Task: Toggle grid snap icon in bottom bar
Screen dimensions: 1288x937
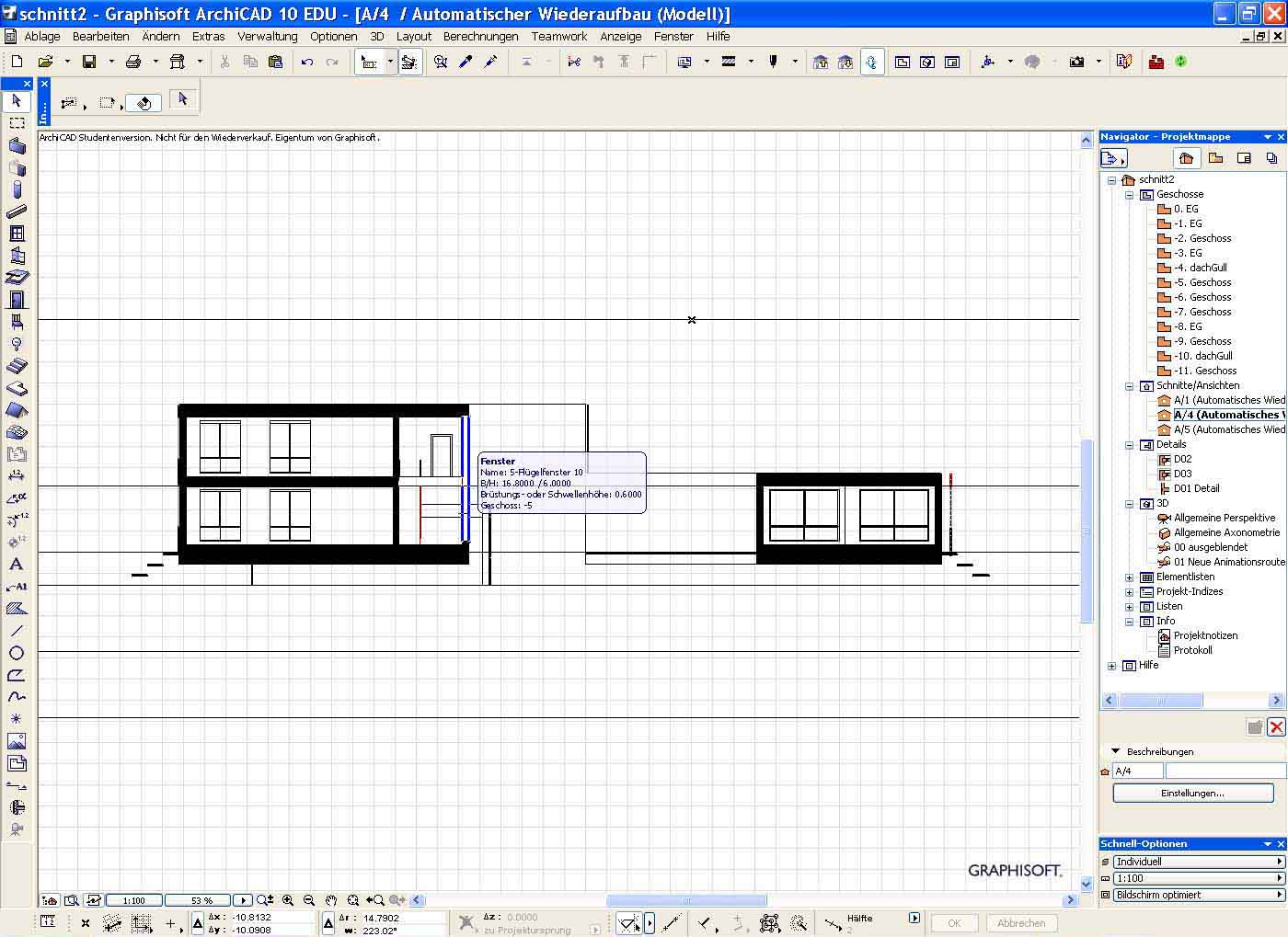Action: tap(142, 922)
